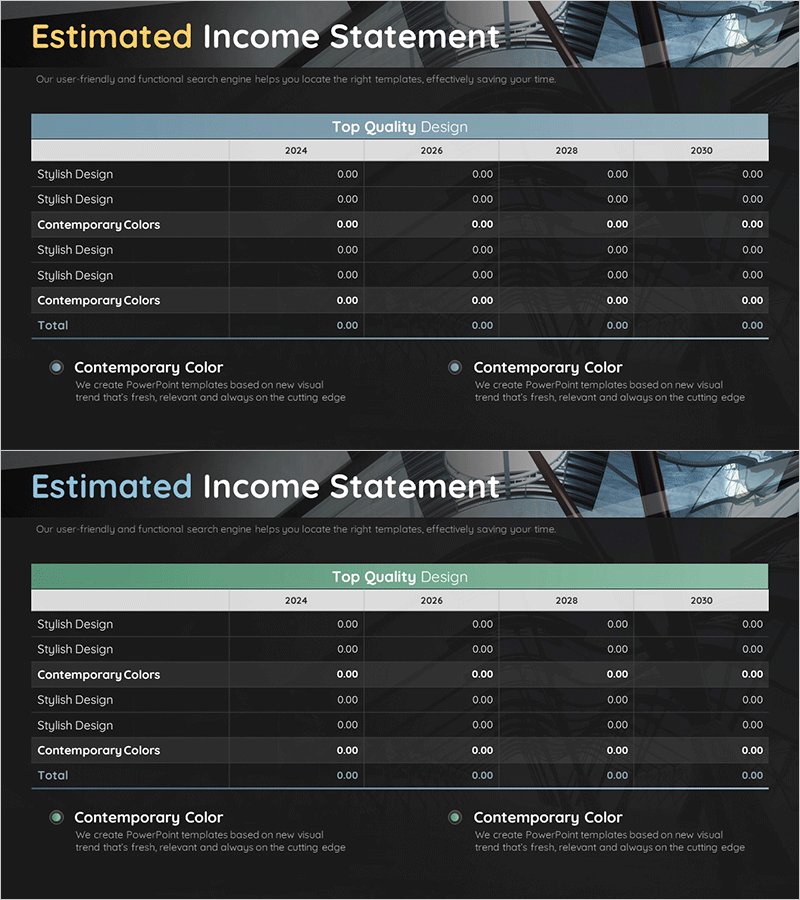The image size is (800, 900).
Task: Select the Total 2030 value in top table
Action: (x=752, y=326)
